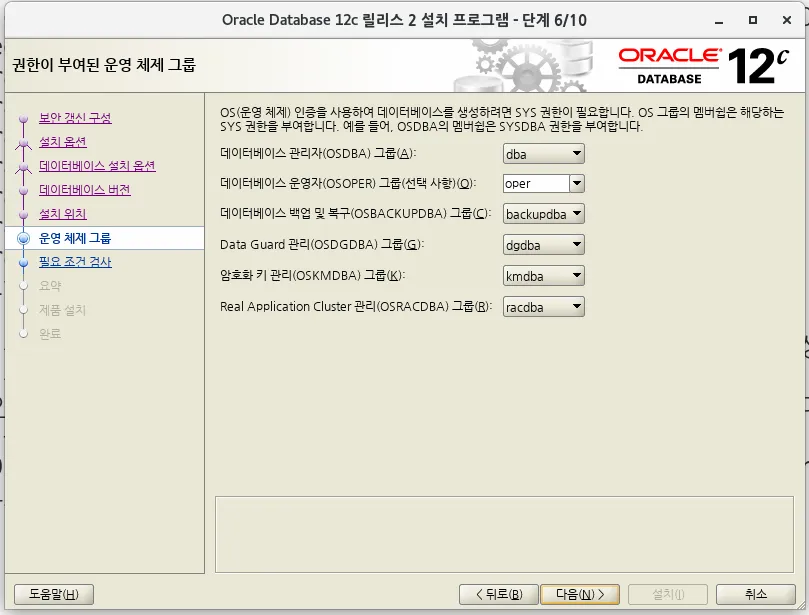This screenshot has width=809, height=615.
Task: Jump to 데이터베이스 설치 옵션 step
Action: [97, 166]
